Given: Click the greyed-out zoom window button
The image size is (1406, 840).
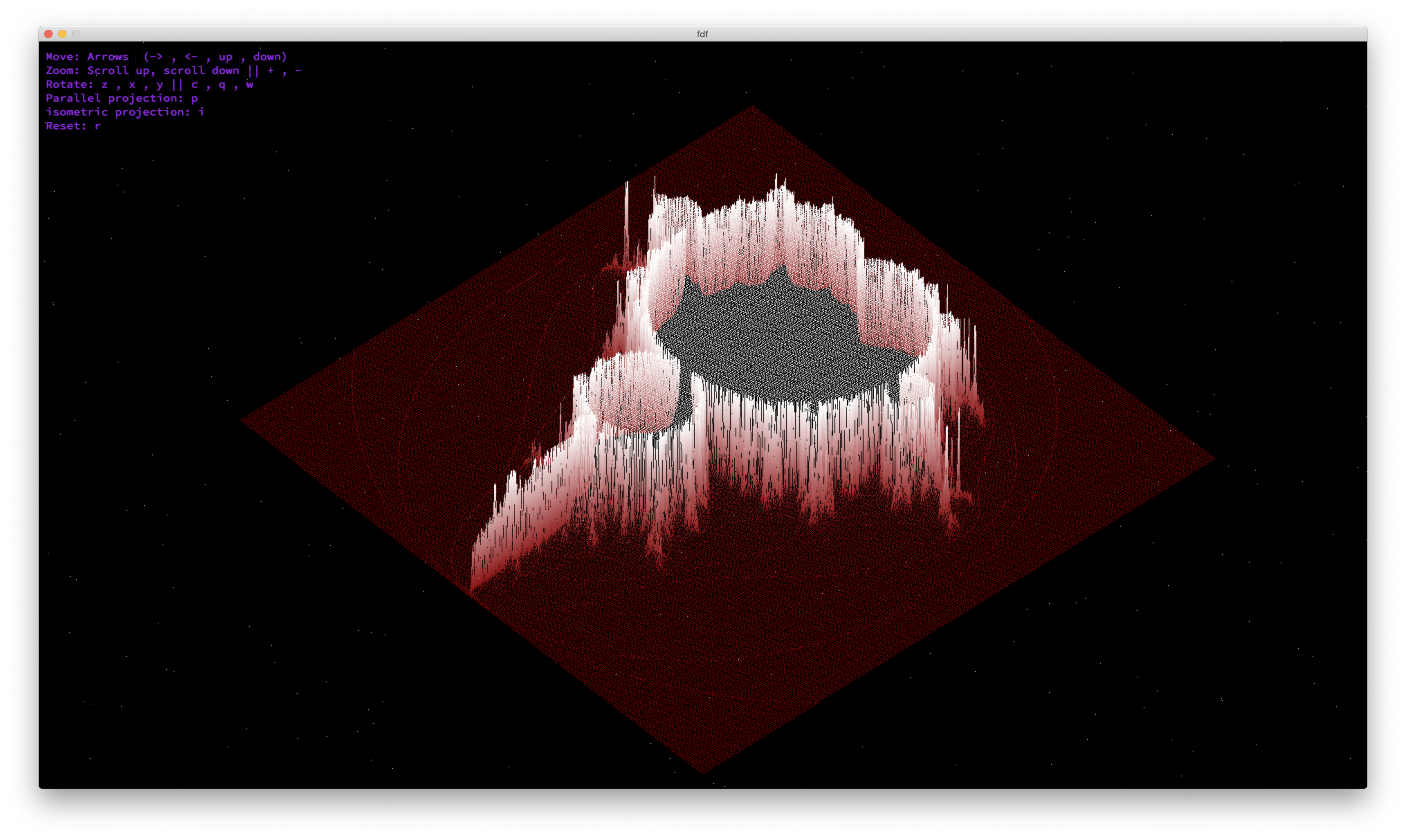Looking at the screenshot, I should point(76,34).
